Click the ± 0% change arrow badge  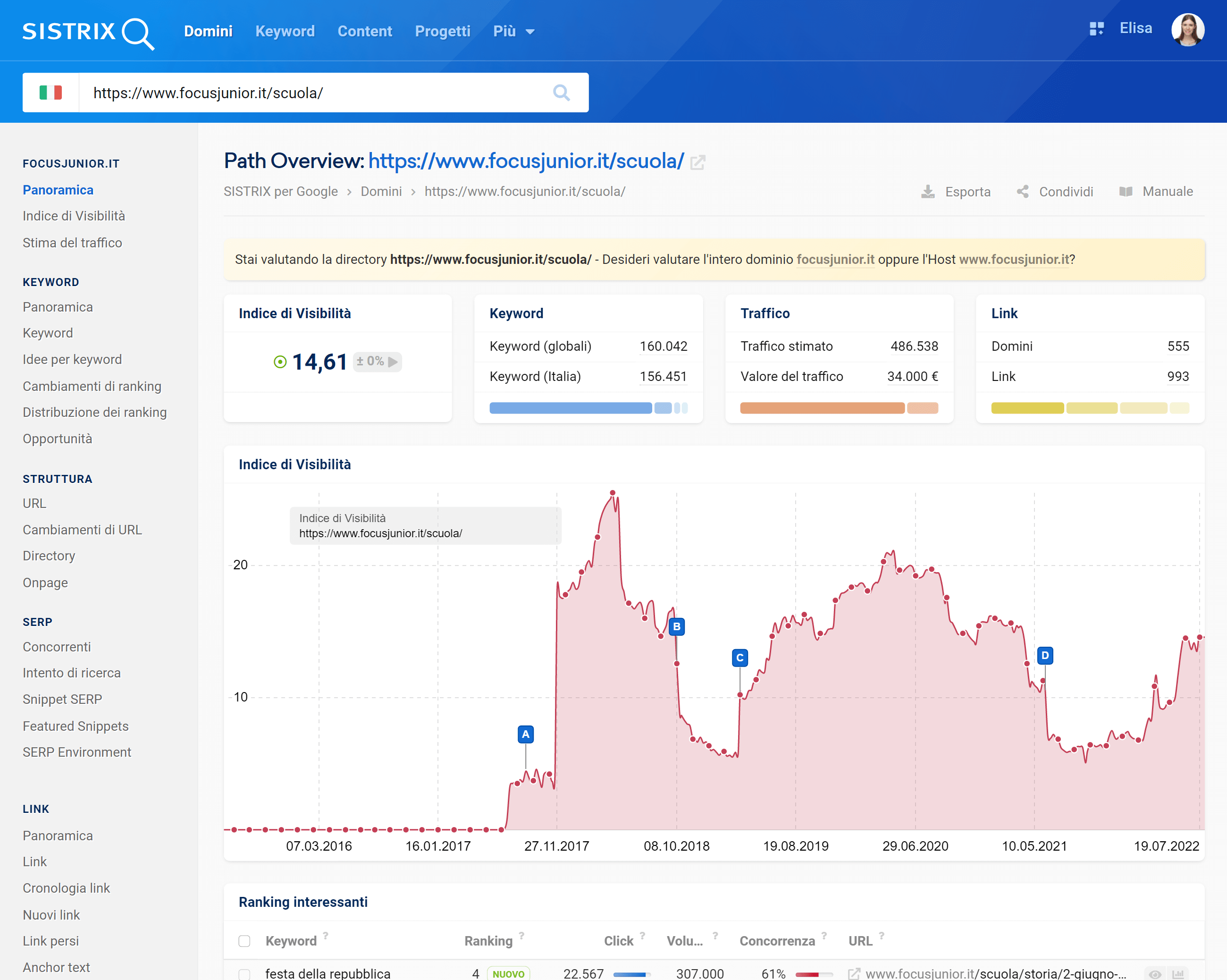(377, 361)
